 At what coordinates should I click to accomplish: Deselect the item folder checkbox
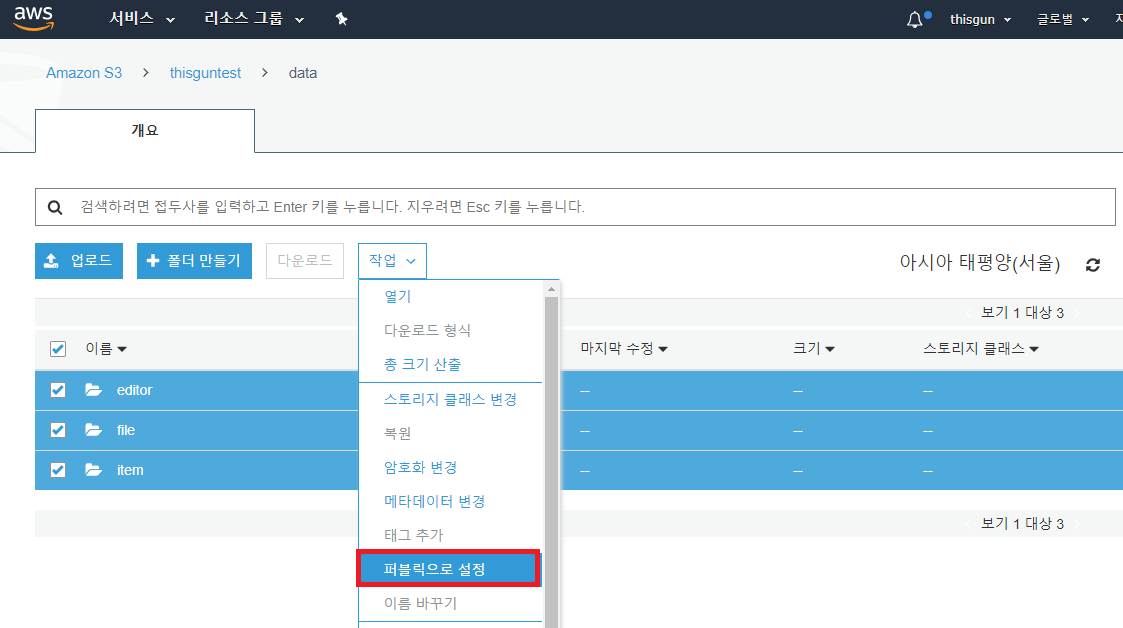coord(58,470)
